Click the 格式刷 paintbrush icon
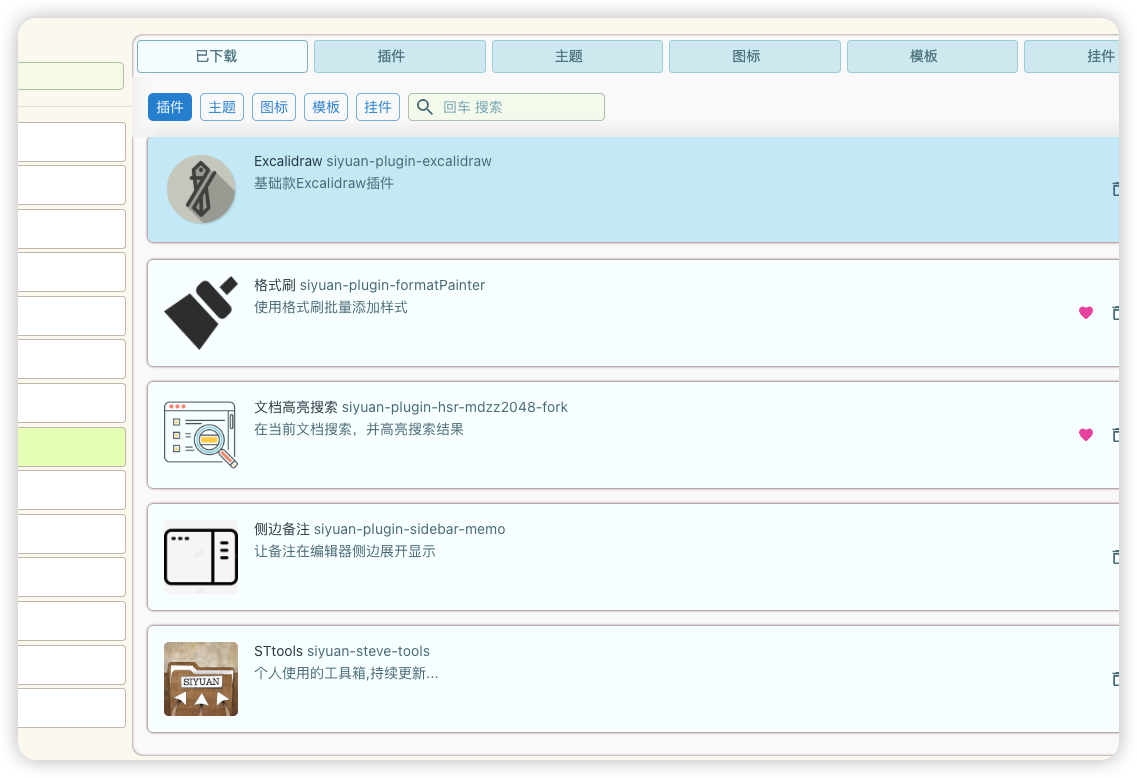Viewport: 1137px width, 778px height. click(201, 312)
